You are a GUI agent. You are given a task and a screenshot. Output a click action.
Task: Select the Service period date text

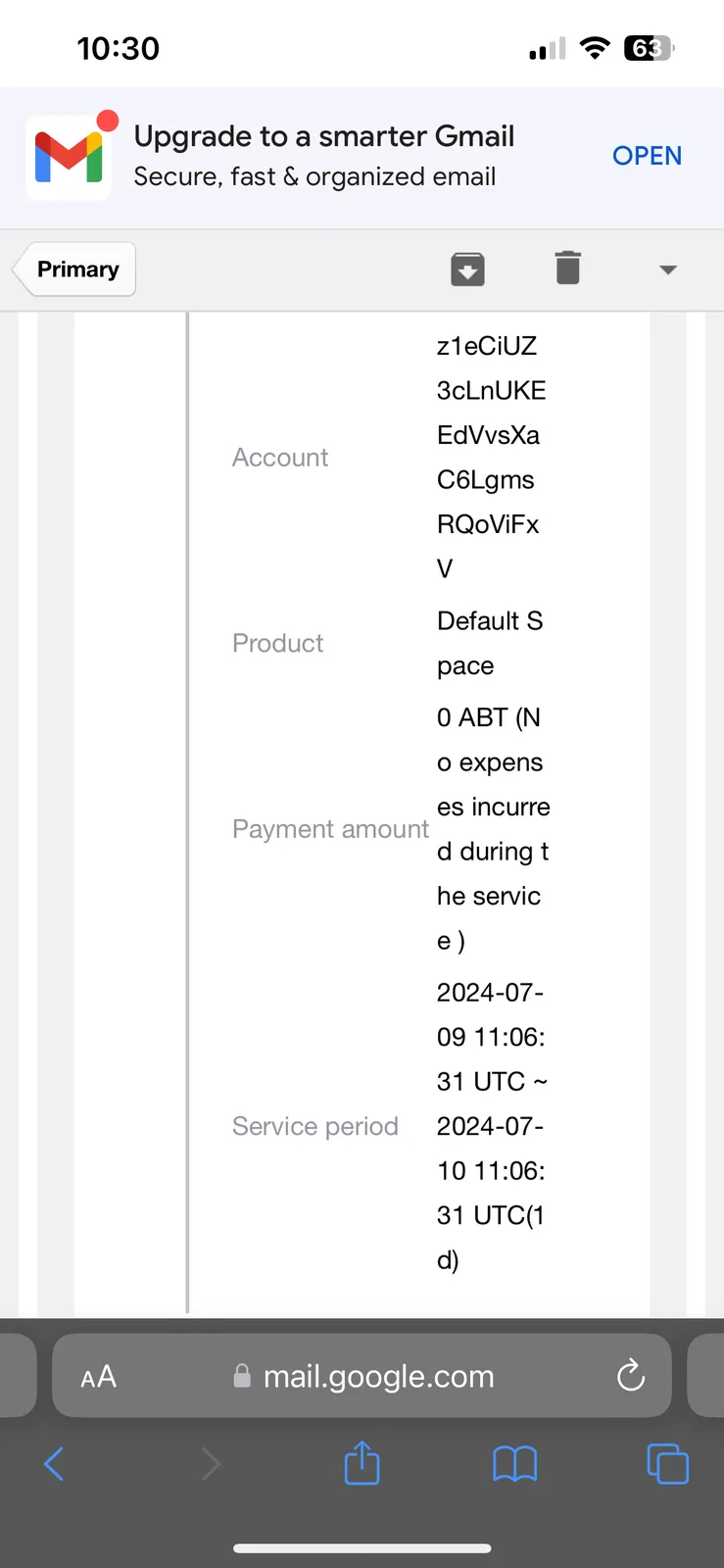pyautogui.click(x=492, y=1126)
